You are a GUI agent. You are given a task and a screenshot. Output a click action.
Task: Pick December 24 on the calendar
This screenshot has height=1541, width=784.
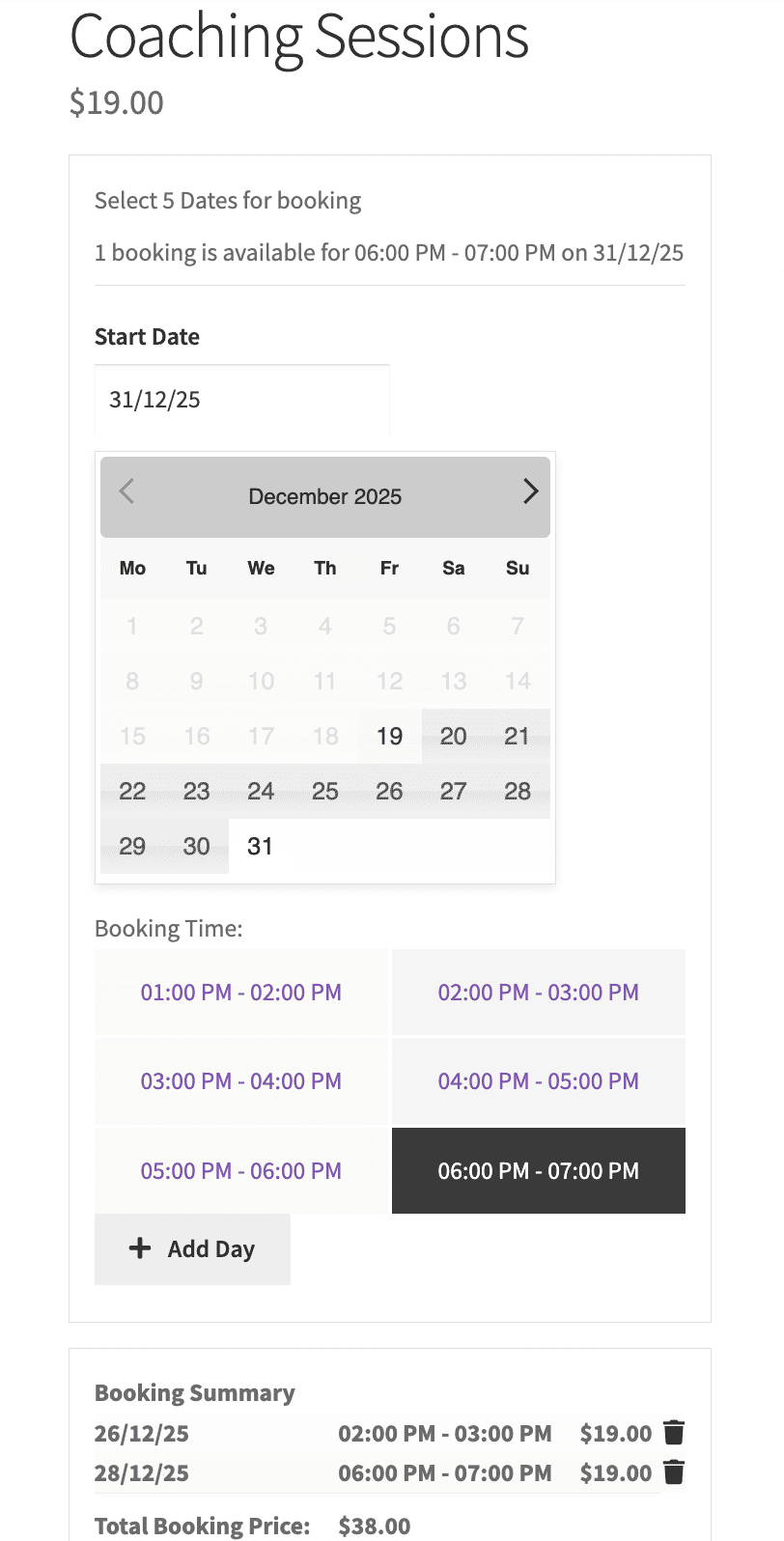tap(261, 792)
